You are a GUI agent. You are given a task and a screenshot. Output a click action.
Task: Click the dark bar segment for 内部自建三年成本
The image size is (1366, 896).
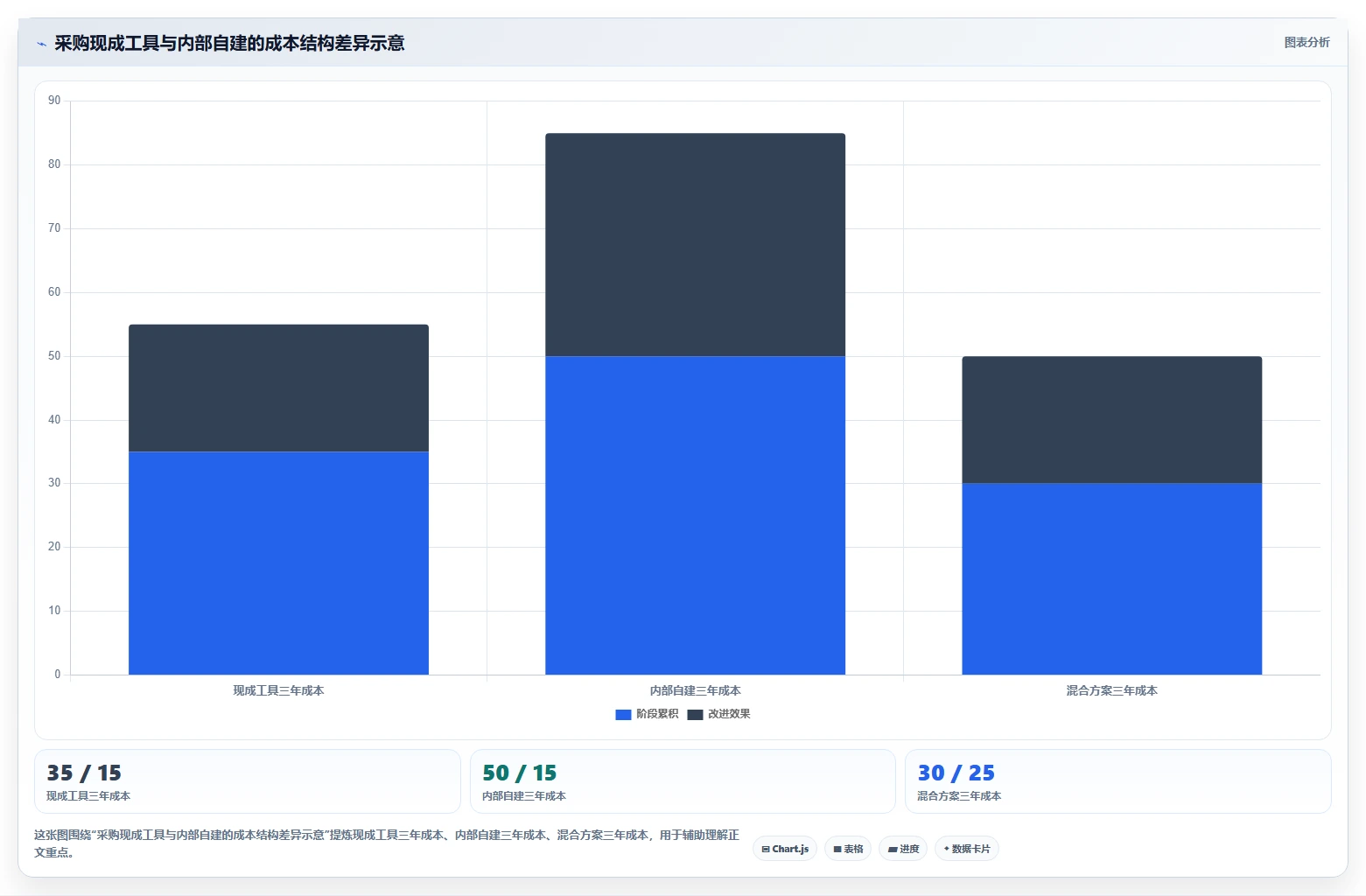click(x=695, y=244)
